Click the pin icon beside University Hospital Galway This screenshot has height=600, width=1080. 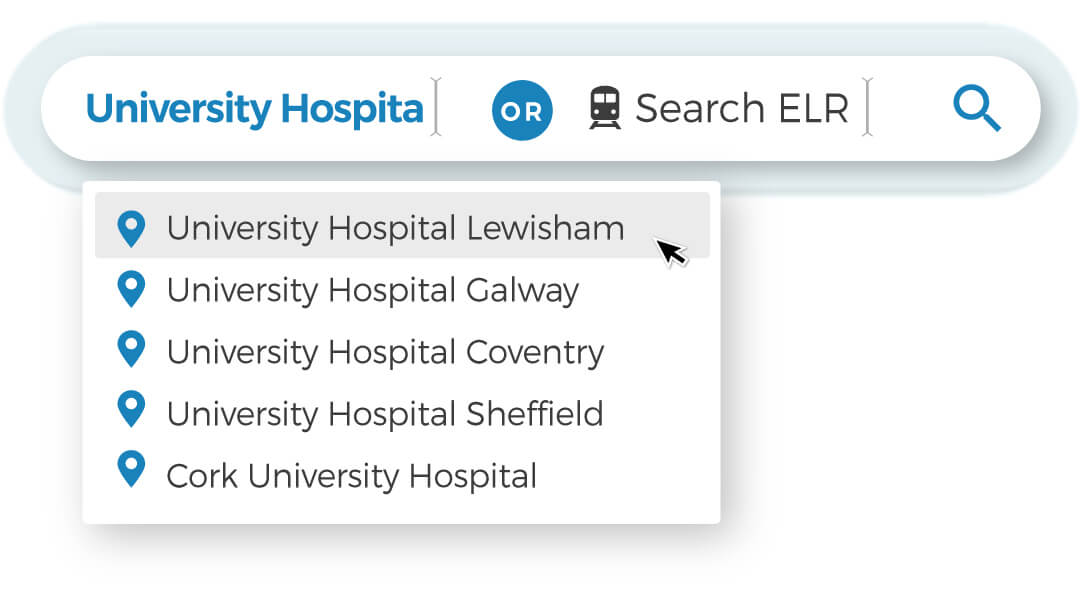[131, 290]
